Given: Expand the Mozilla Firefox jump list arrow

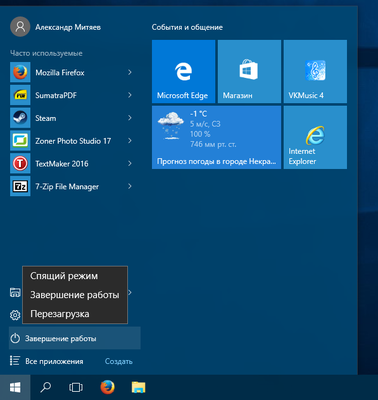Looking at the screenshot, I should (130, 72).
